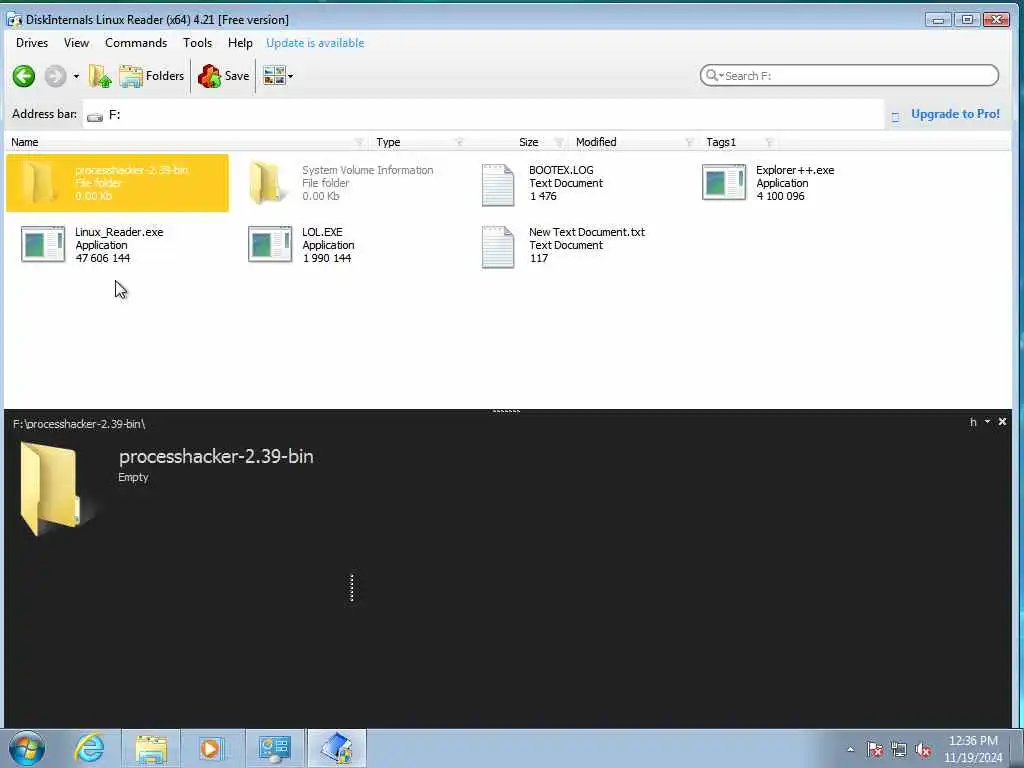The width and height of the screenshot is (1024, 768).
Task: Click the New Text Document.txt file name
Action: (x=586, y=232)
